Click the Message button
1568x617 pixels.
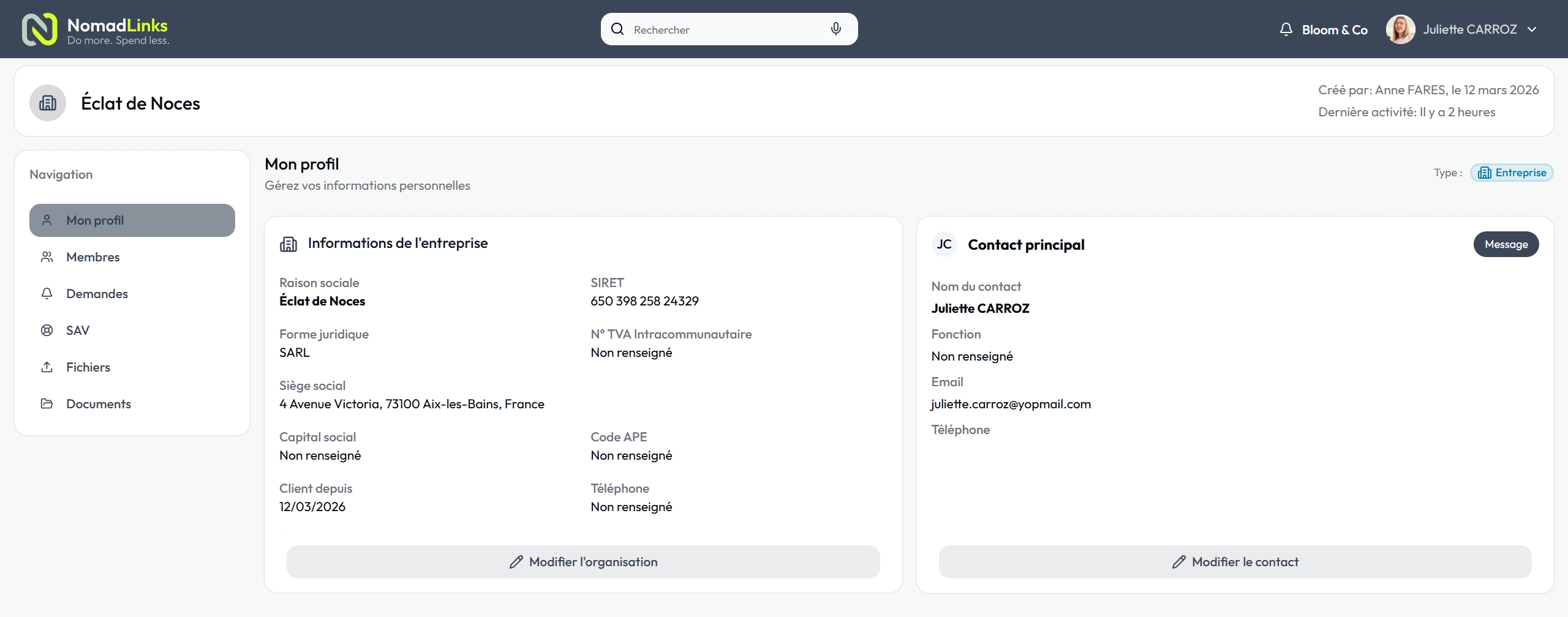1506,244
